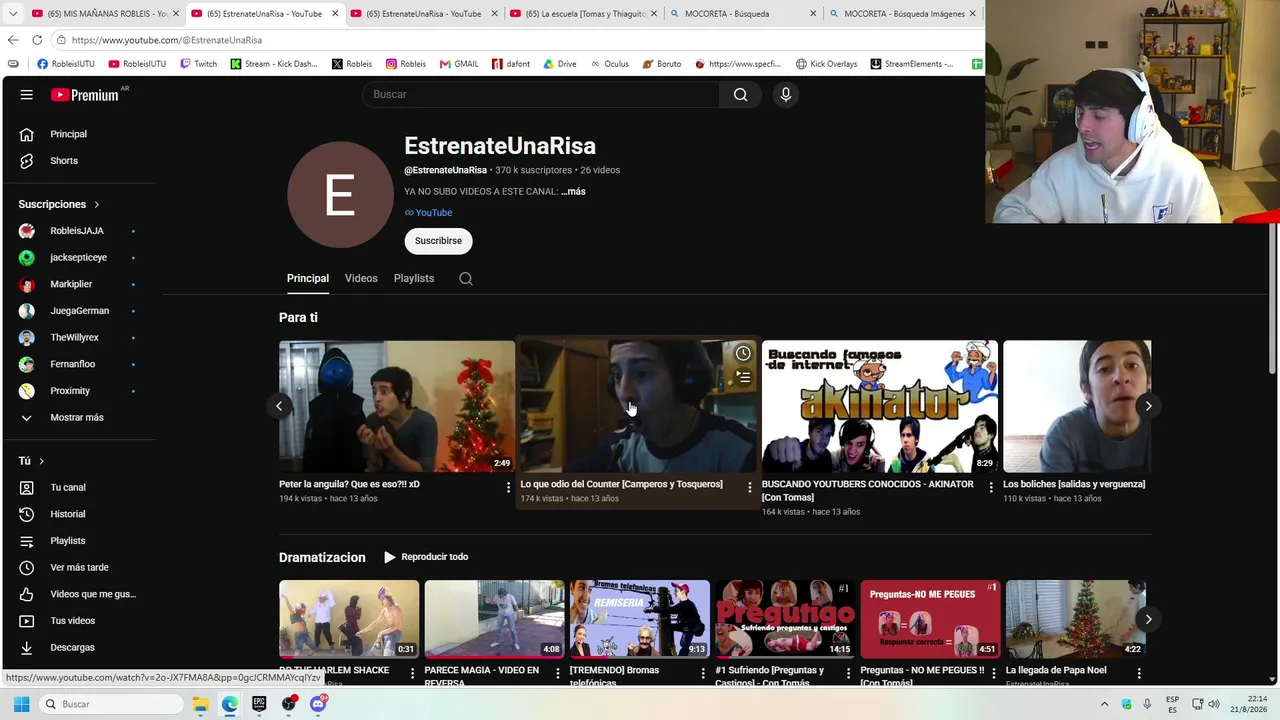
Task: Select the channel Principal tab
Action: [308, 278]
